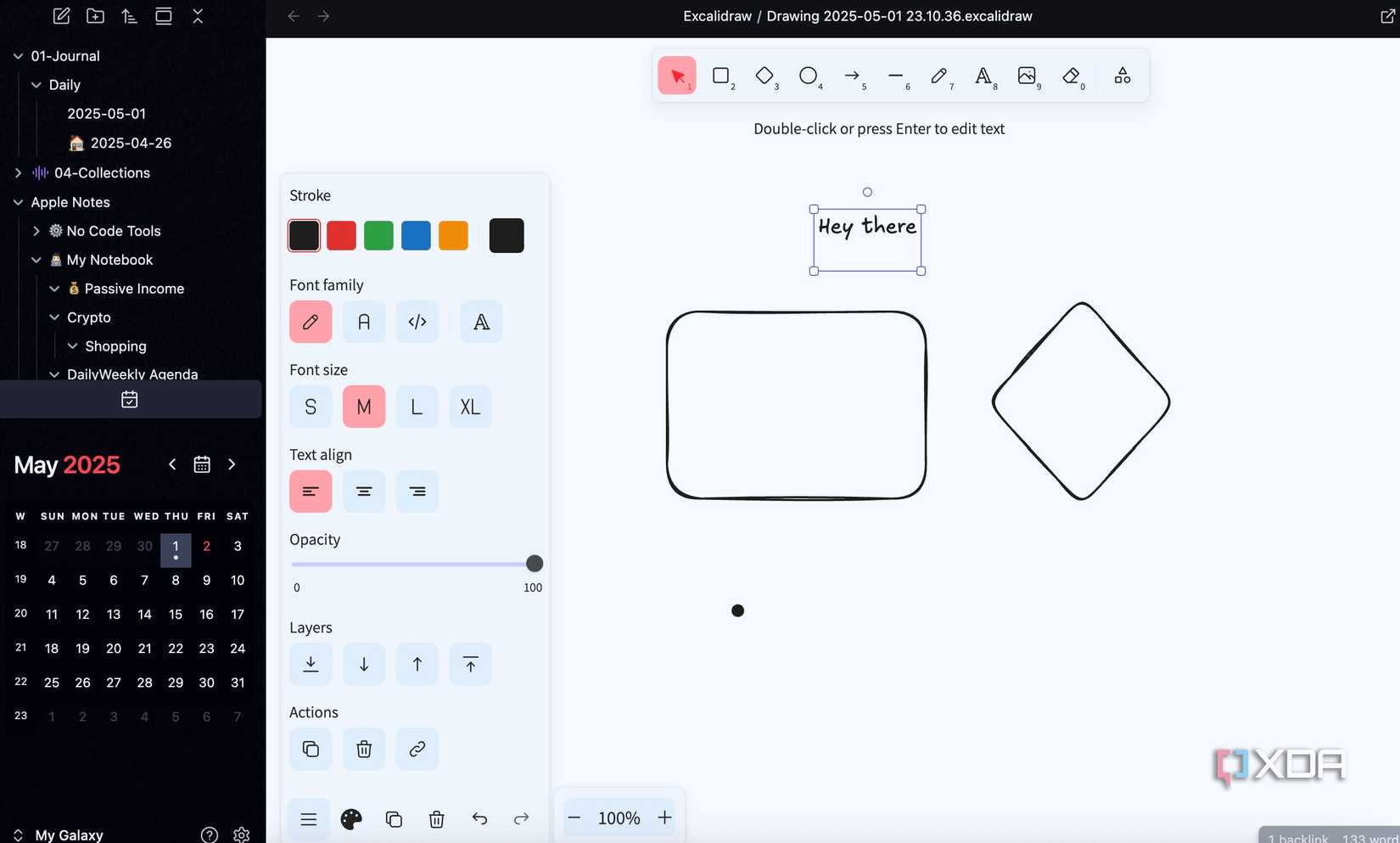Screen dimensions: 1400x843
Task: Open the Insert image tool
Action: point(1027,76)
